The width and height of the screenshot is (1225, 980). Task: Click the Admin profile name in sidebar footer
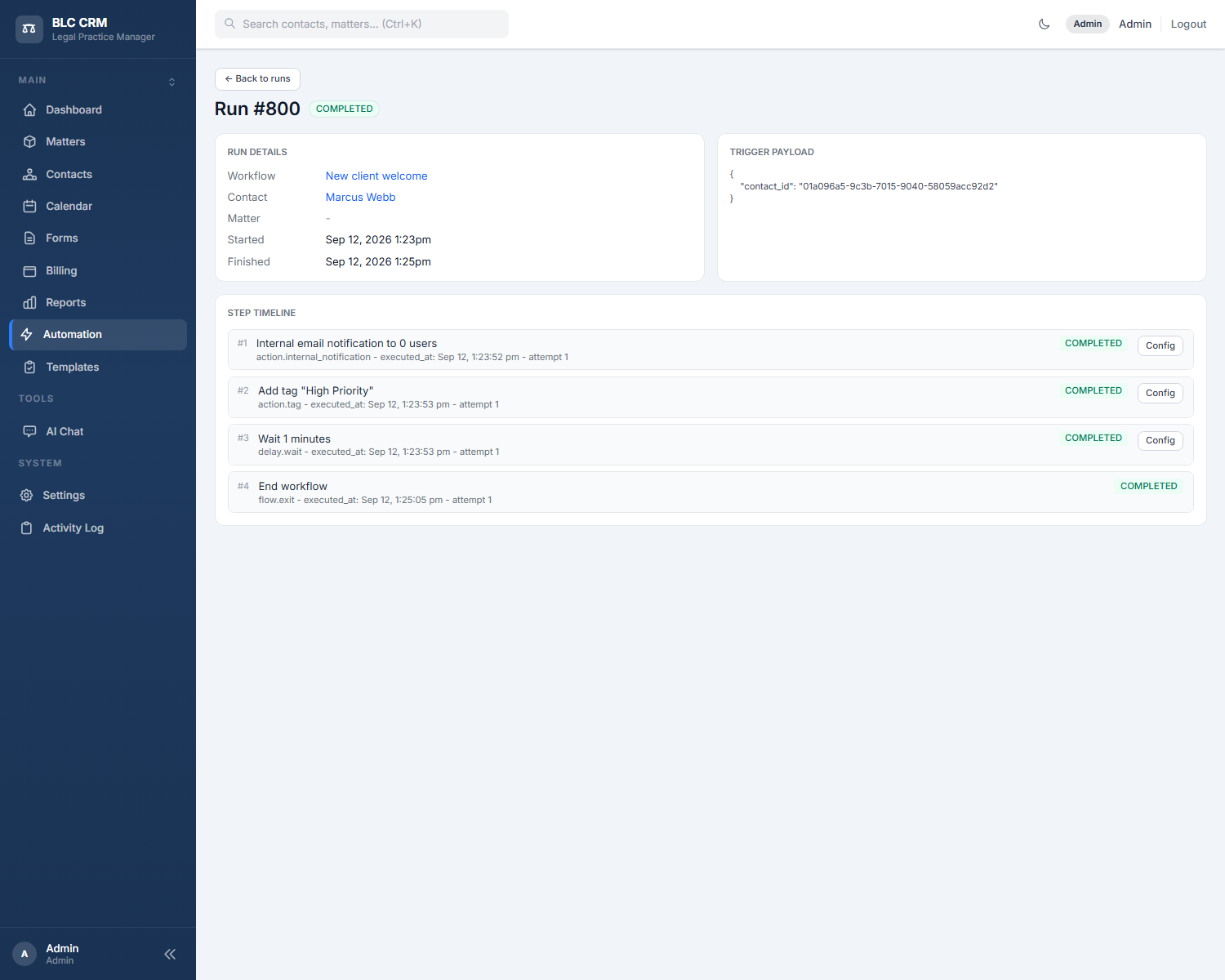point(62,948)
